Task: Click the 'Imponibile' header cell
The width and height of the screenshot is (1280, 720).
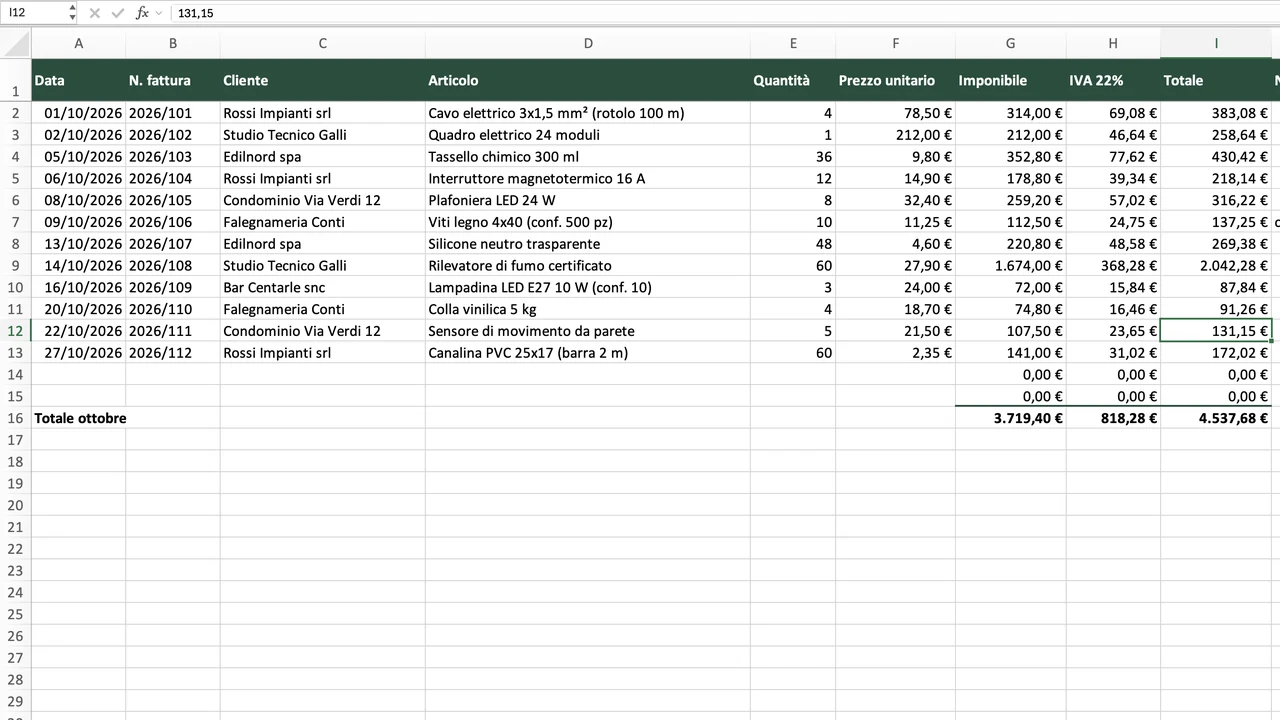Action: 1011,80
